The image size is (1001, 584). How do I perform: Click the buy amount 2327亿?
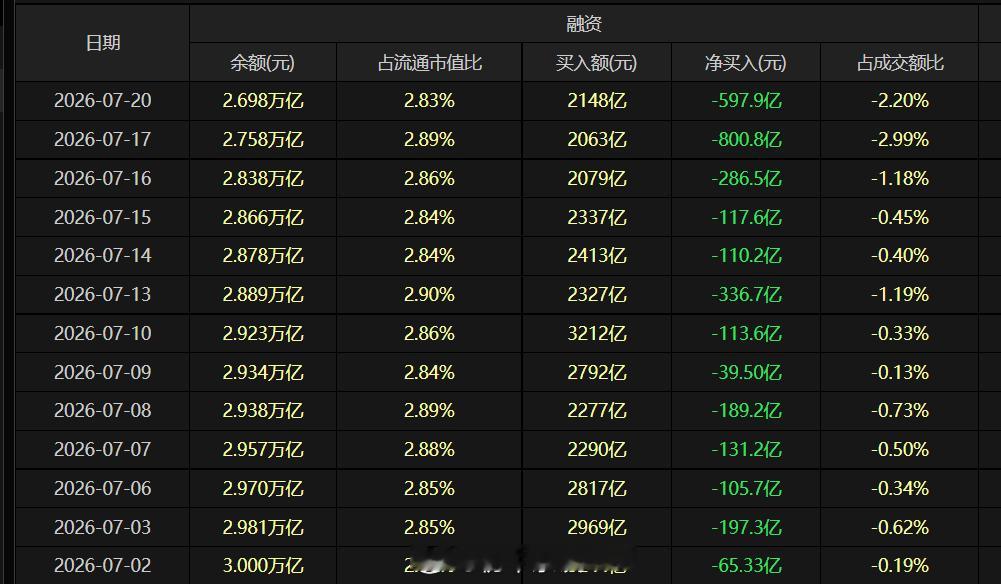click(x=596, y=294)
